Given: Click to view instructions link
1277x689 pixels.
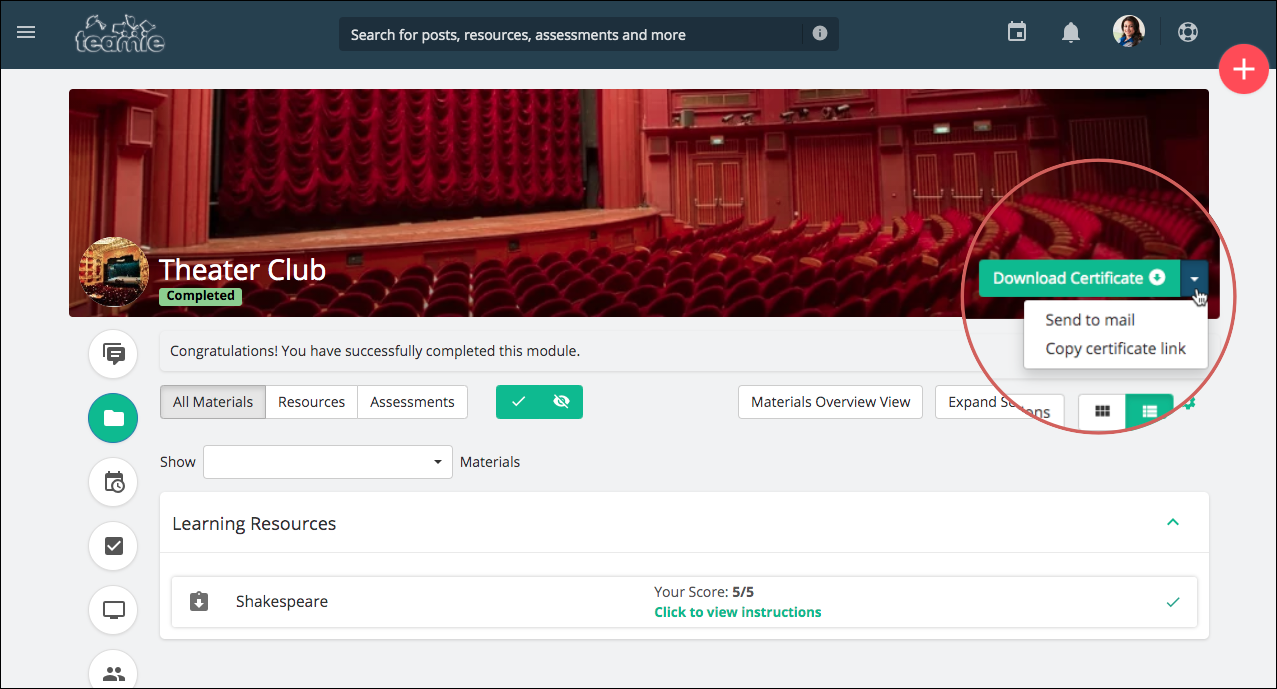Looking at the screenshot, I should [x=738, y=612].
